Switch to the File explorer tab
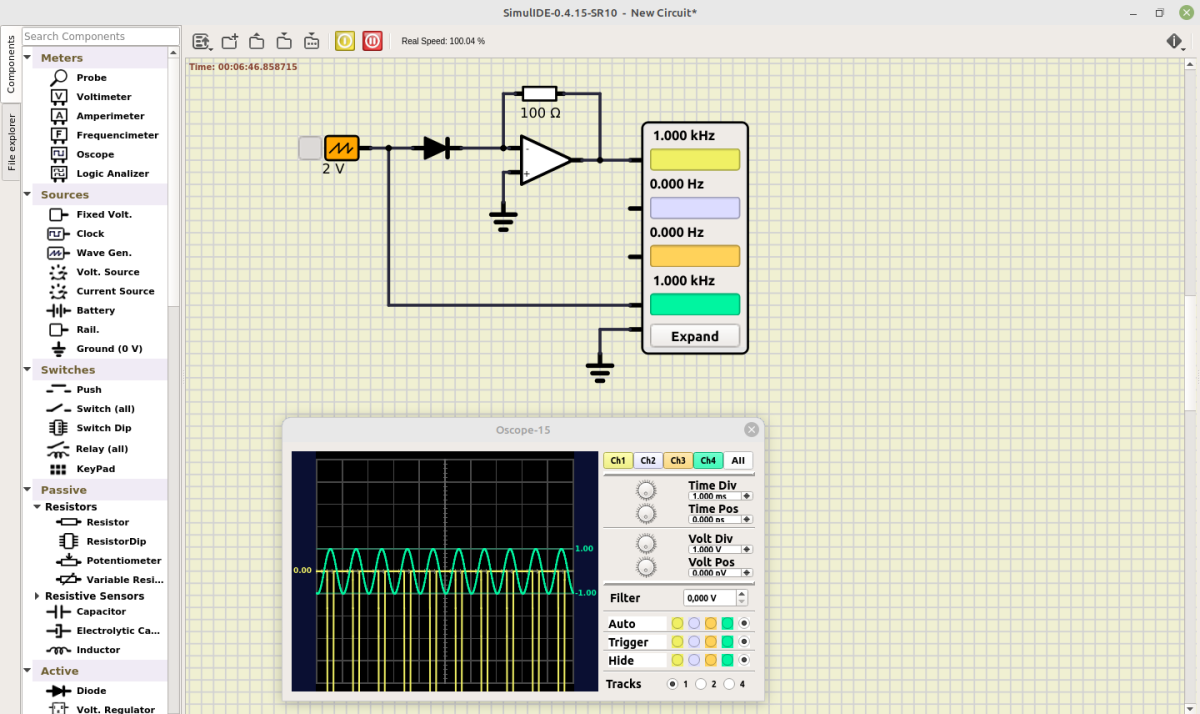This screenshot has height=714, width=1200. 12,141
